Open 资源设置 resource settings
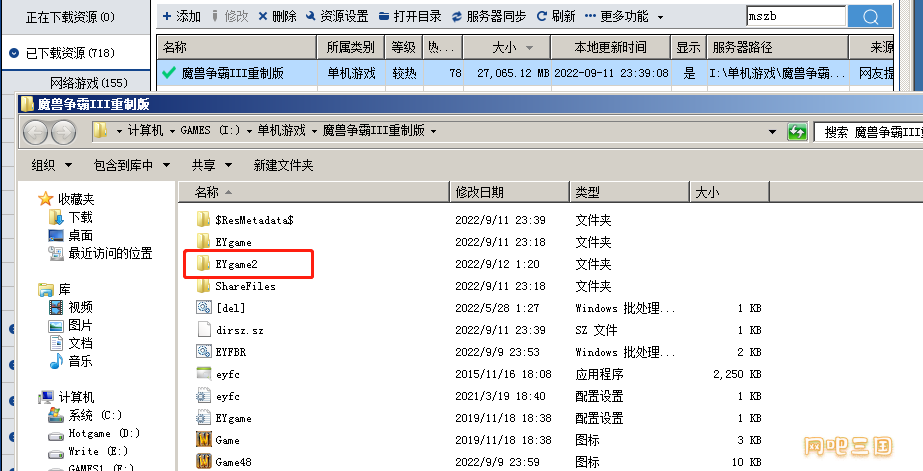Image resolution: width=923 pixels, height=471 pixels. 337,16
